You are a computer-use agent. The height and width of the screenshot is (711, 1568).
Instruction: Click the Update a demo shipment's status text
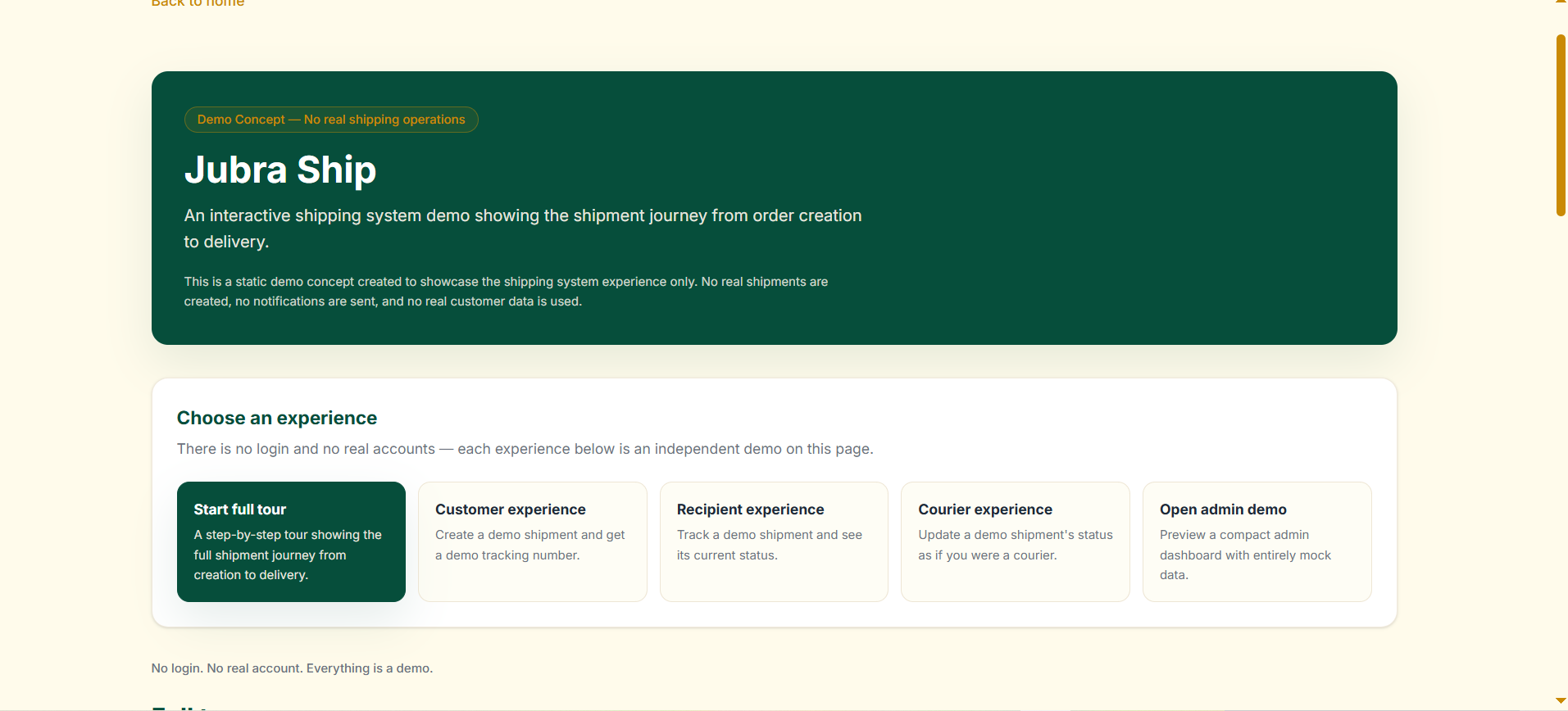1016,545
